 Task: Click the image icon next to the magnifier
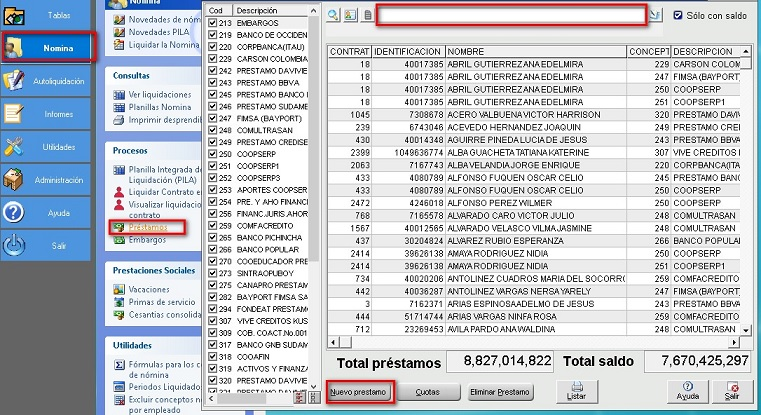[x=350, y=16]
